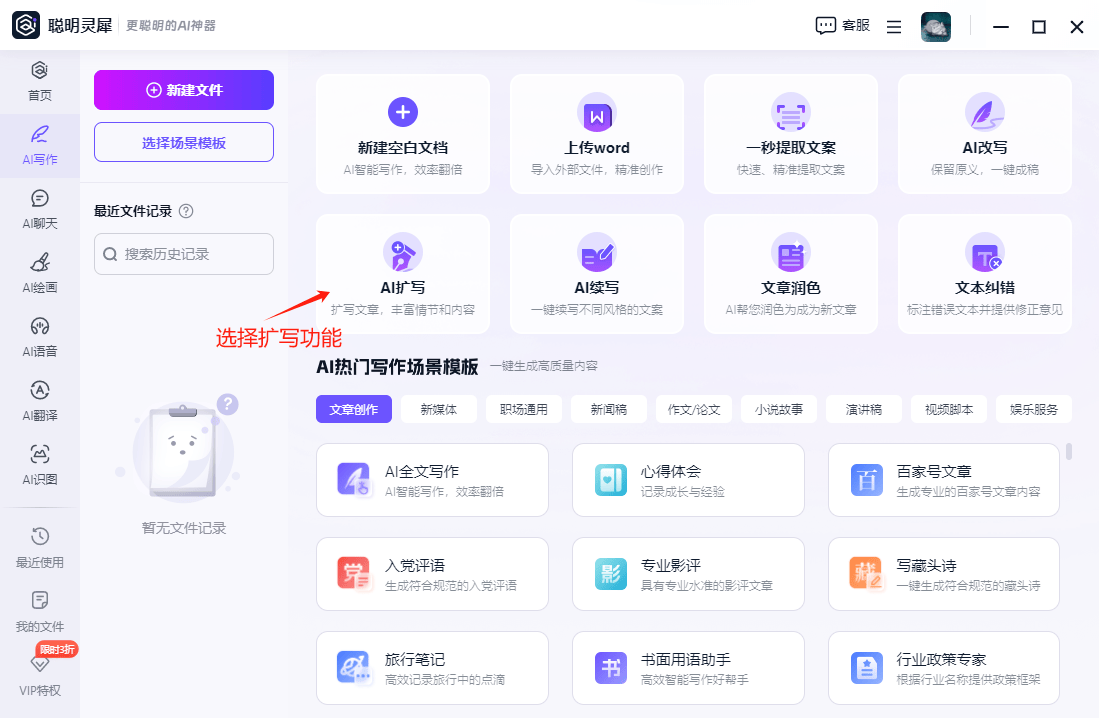Open 我的文件 in sidebar
1099x718 pixels.
(x=40, y=612)
